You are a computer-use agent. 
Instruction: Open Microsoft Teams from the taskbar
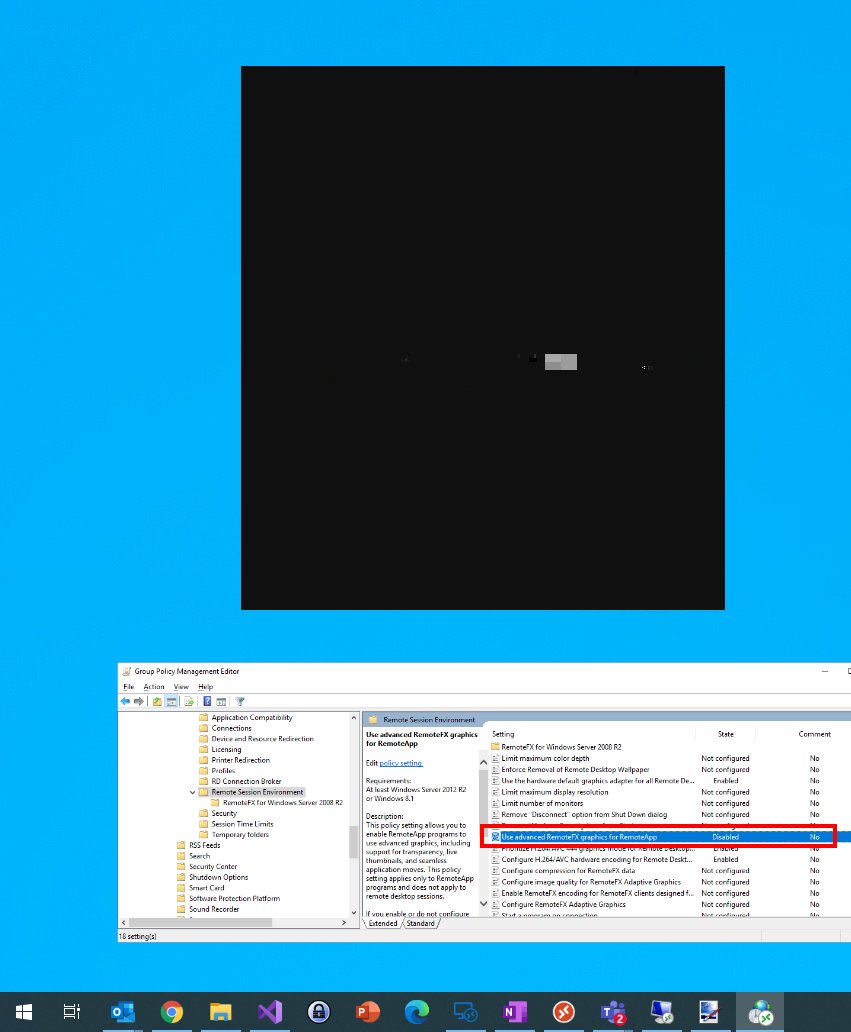pos(612,1012)
